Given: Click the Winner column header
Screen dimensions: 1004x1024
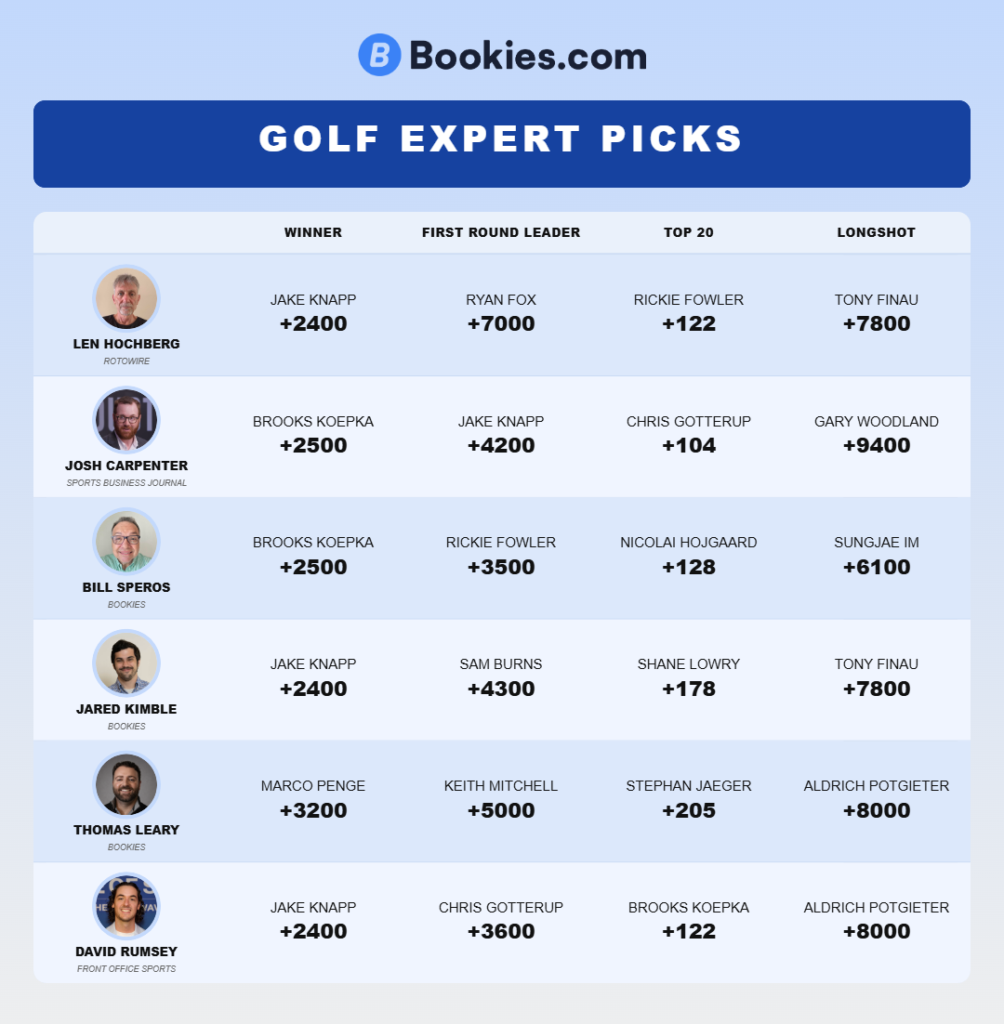Looking at the screenshot, I should 313,232.
